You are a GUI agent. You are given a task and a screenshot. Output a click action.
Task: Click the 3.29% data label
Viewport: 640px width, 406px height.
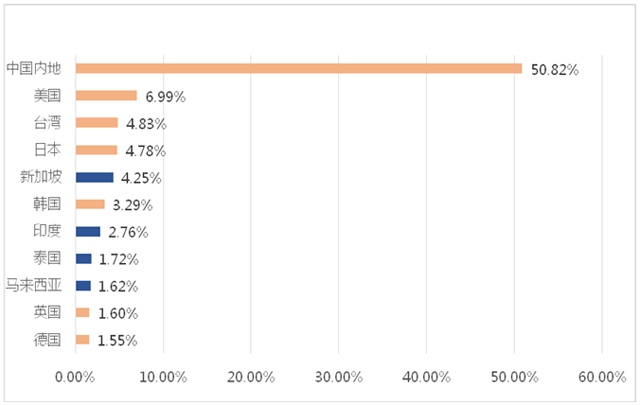coord(132,205)
